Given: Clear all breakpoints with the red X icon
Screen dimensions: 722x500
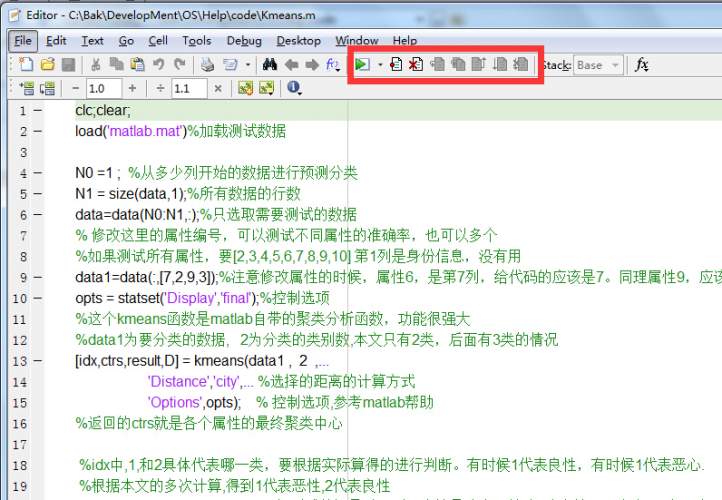Looking at the screenshot, I should coord(416,64).
